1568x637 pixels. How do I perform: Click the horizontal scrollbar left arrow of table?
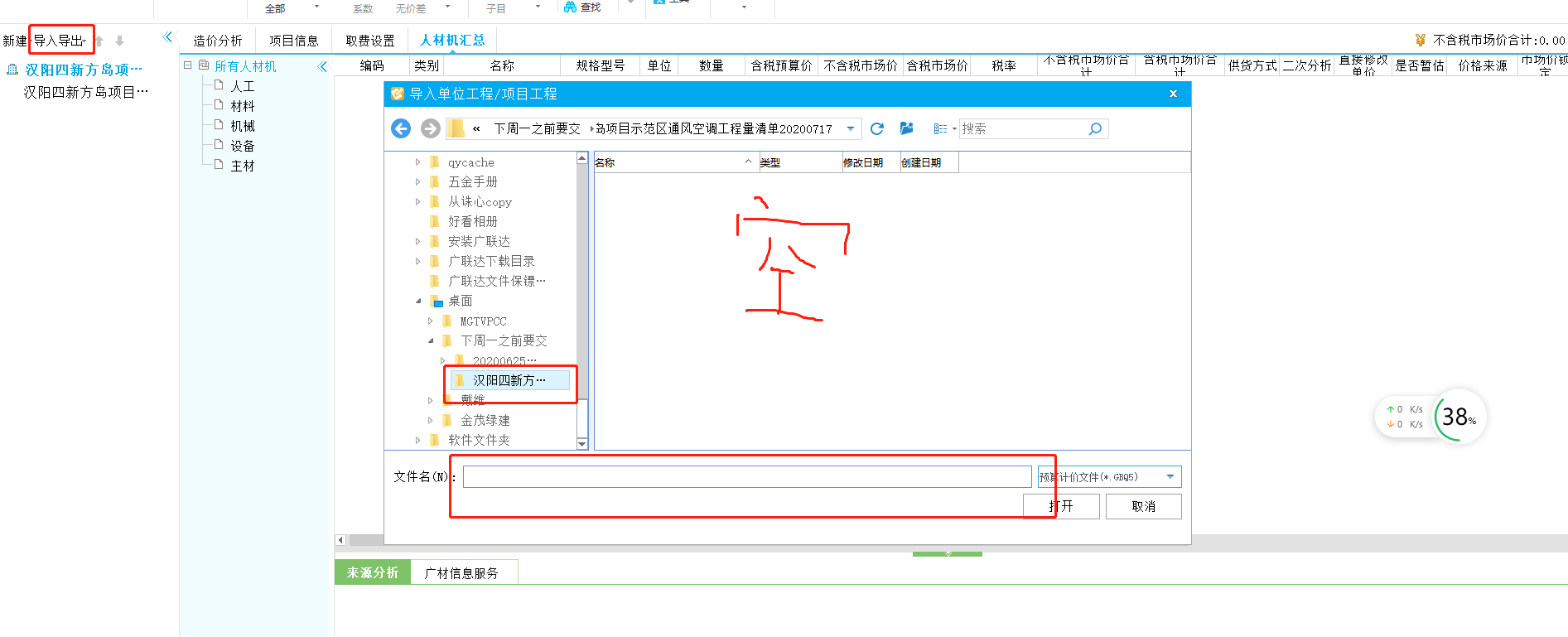coord(340,540)
